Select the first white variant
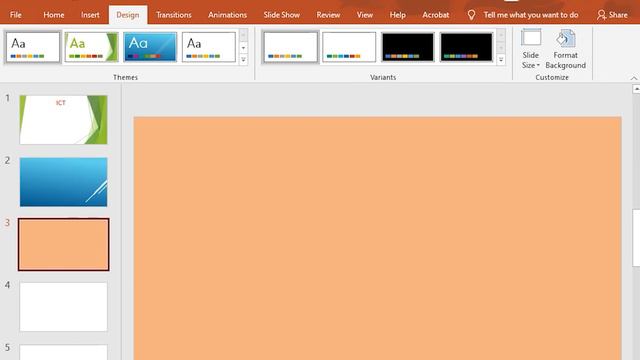640x360 pixels. pyautogui.click(x=290, y=47)
